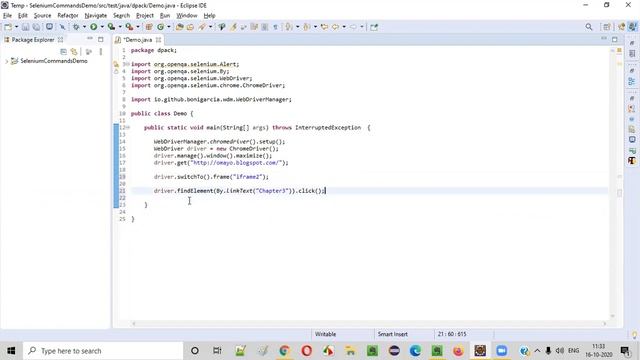This screenshot has height=360, width=640.
Task: Click the New file toolbar icon
Action: pos(8,27)
